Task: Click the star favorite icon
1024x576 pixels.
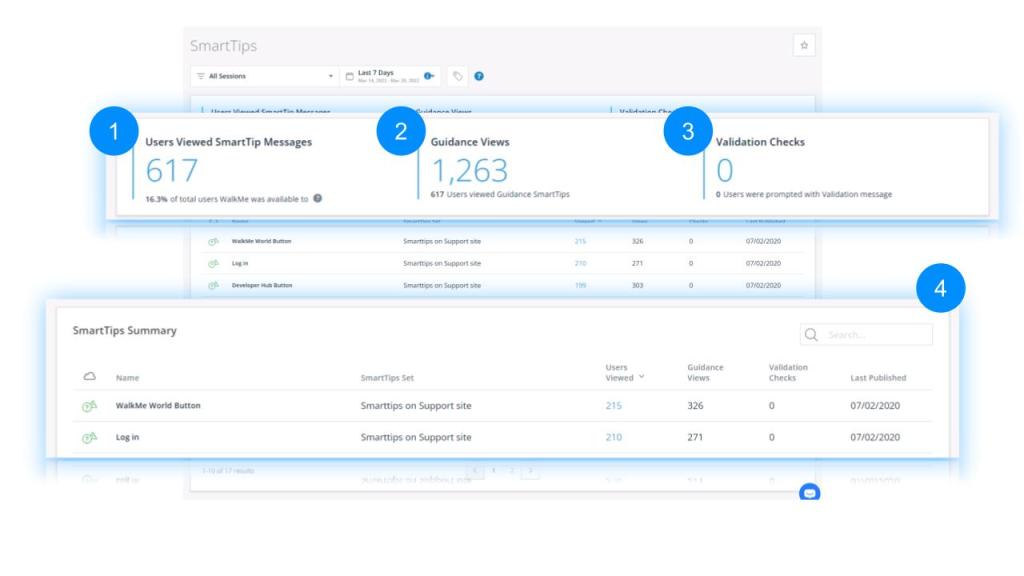Action: click(x=804, y=45)
